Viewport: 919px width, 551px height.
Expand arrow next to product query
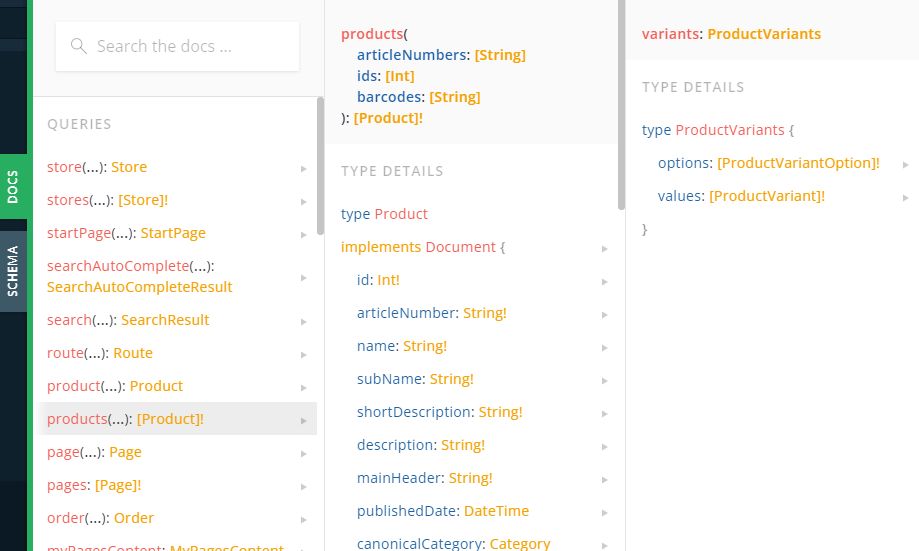click(304, 387)
